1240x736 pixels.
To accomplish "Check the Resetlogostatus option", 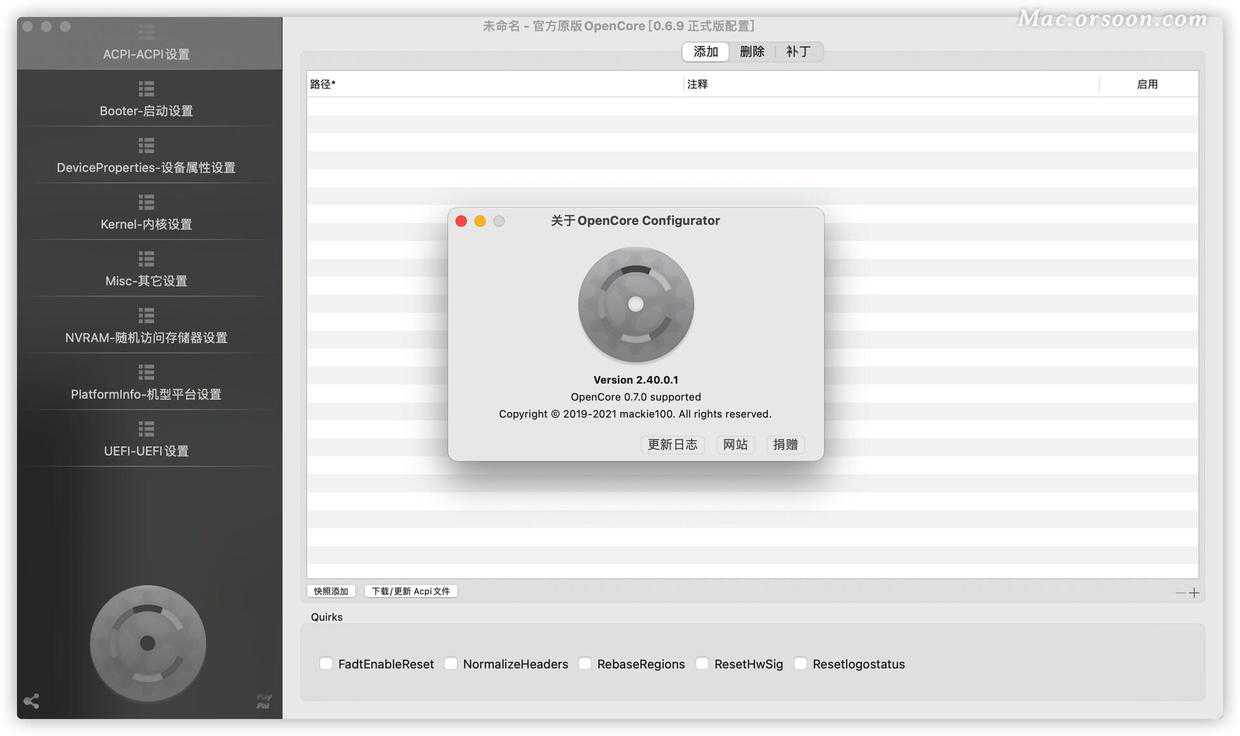I will (x=801, y=663).
